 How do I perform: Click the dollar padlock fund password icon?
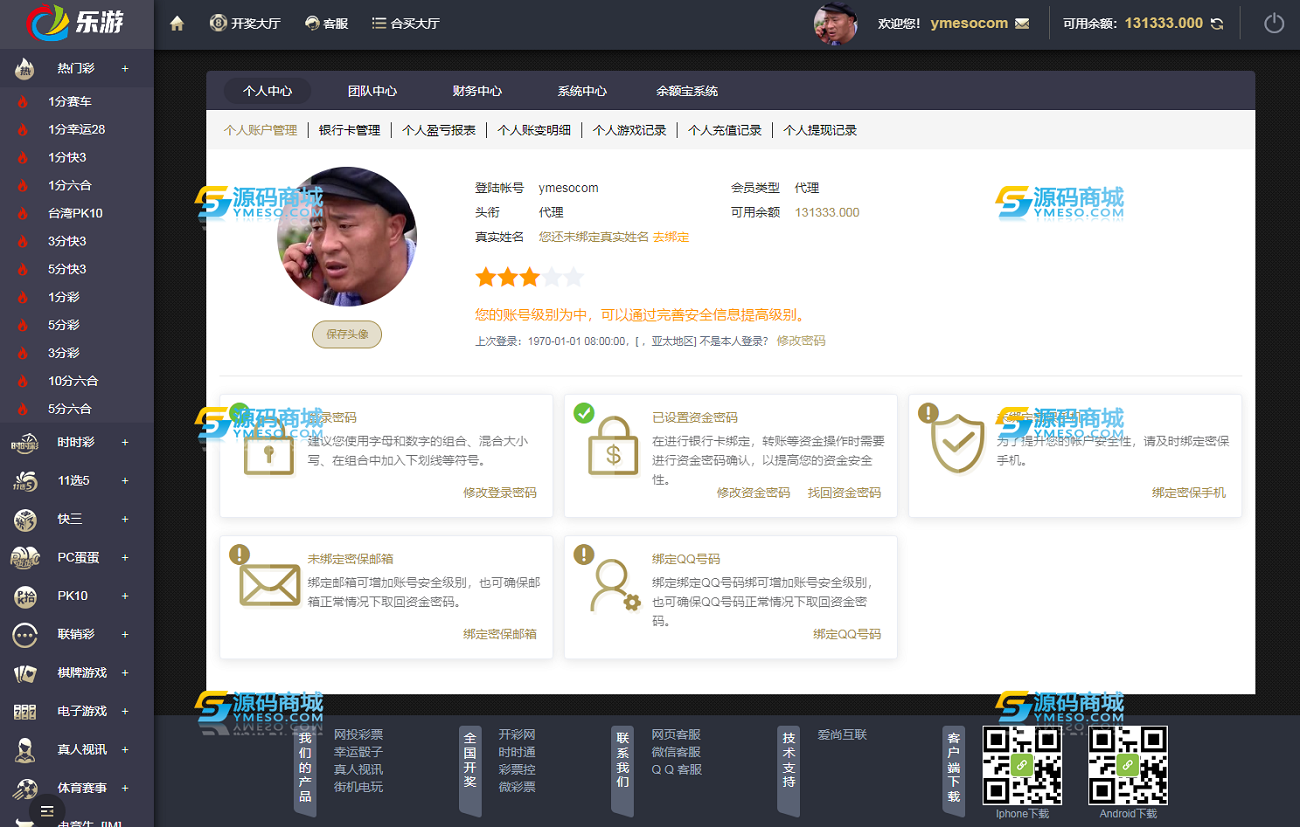(613, 445)
